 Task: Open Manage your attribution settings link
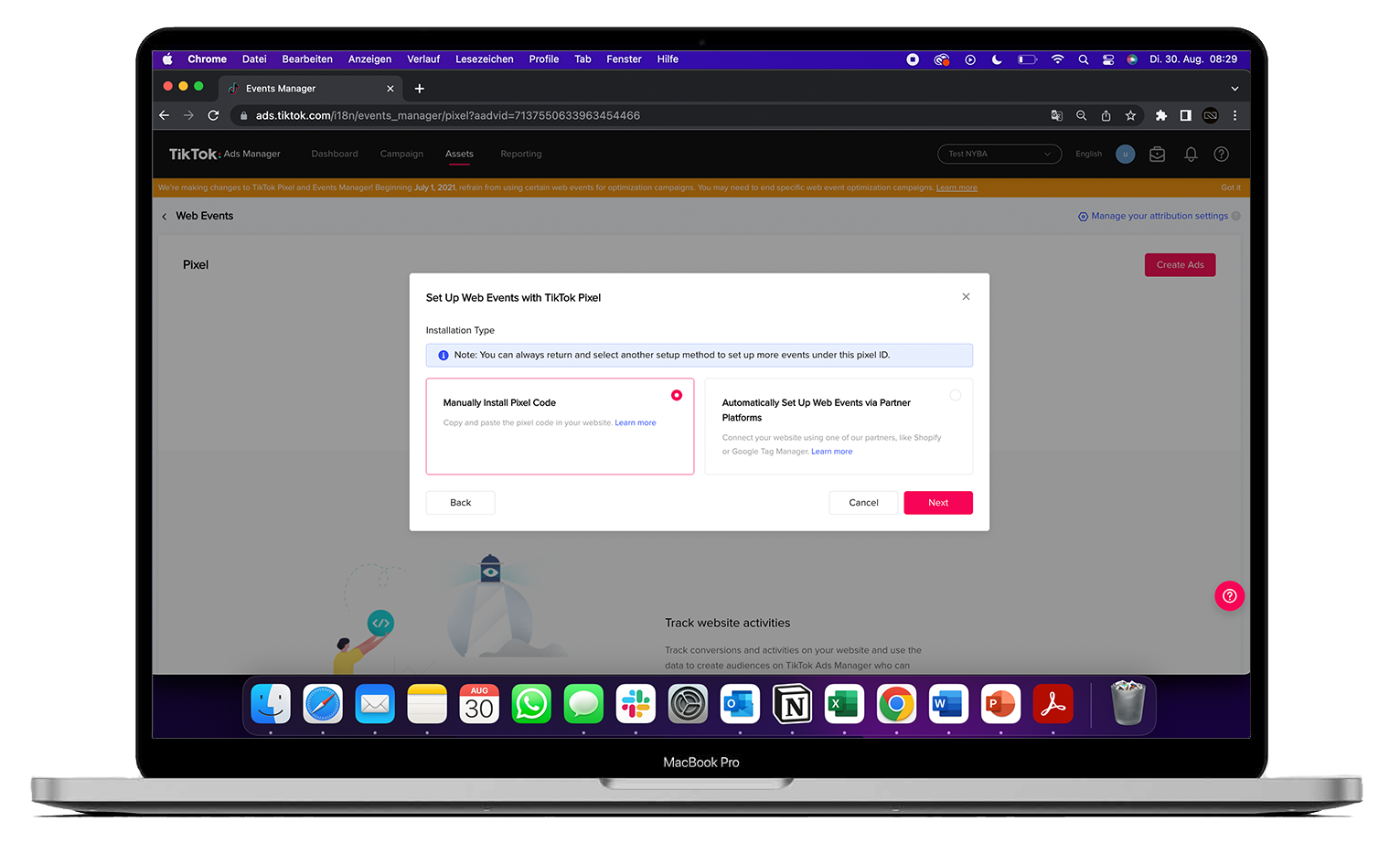tap(1160, 216)
